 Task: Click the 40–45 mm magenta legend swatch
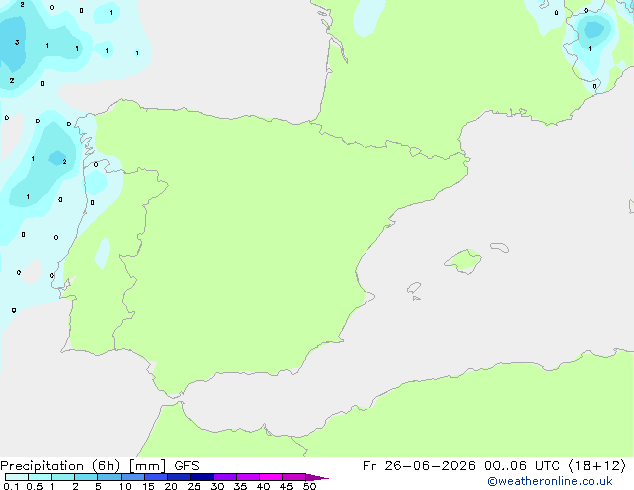(x=271, y=477)
